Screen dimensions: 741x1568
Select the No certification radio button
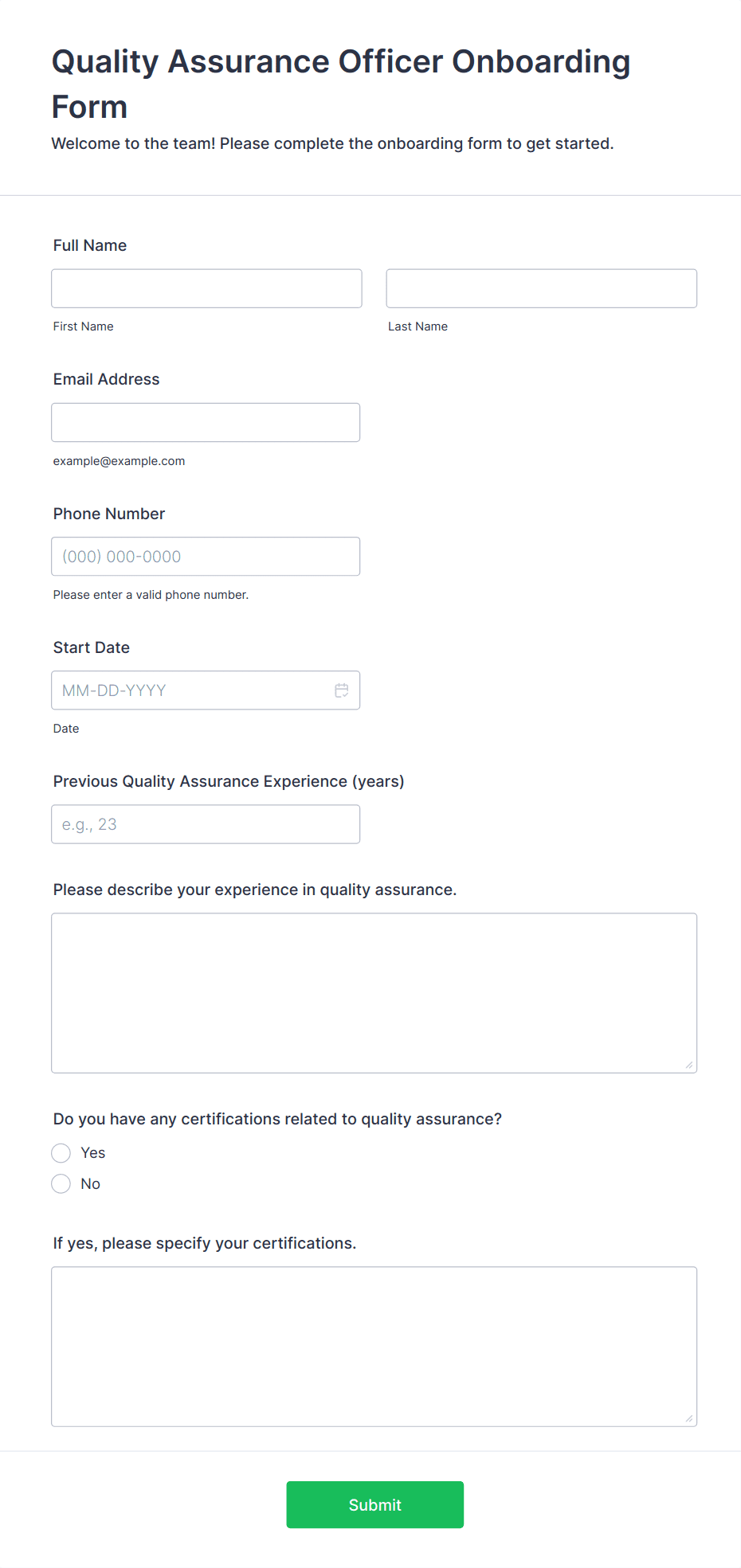click(x=61, y=1184)
